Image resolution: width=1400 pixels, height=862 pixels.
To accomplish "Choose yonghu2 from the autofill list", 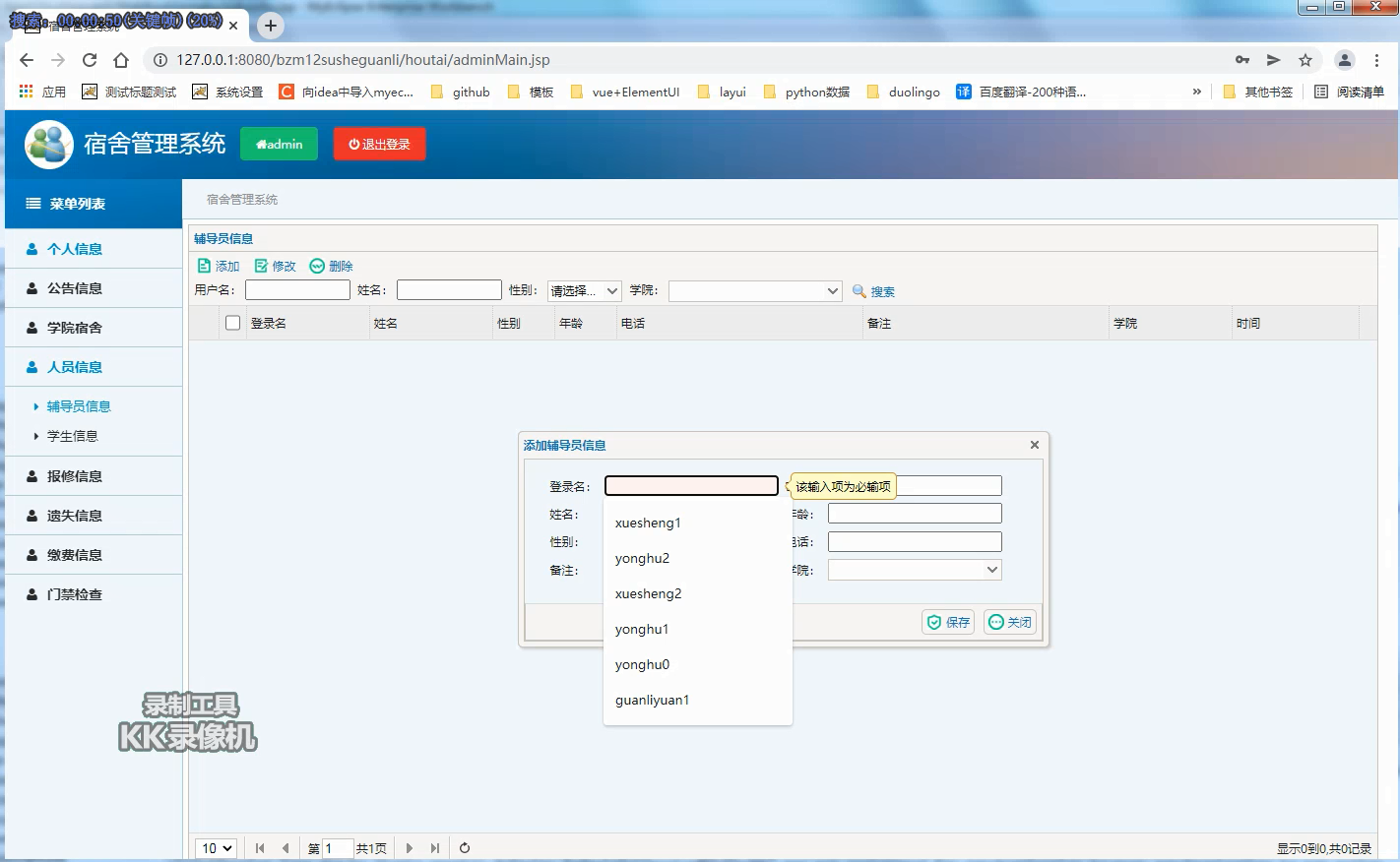I will click(697, 558).
